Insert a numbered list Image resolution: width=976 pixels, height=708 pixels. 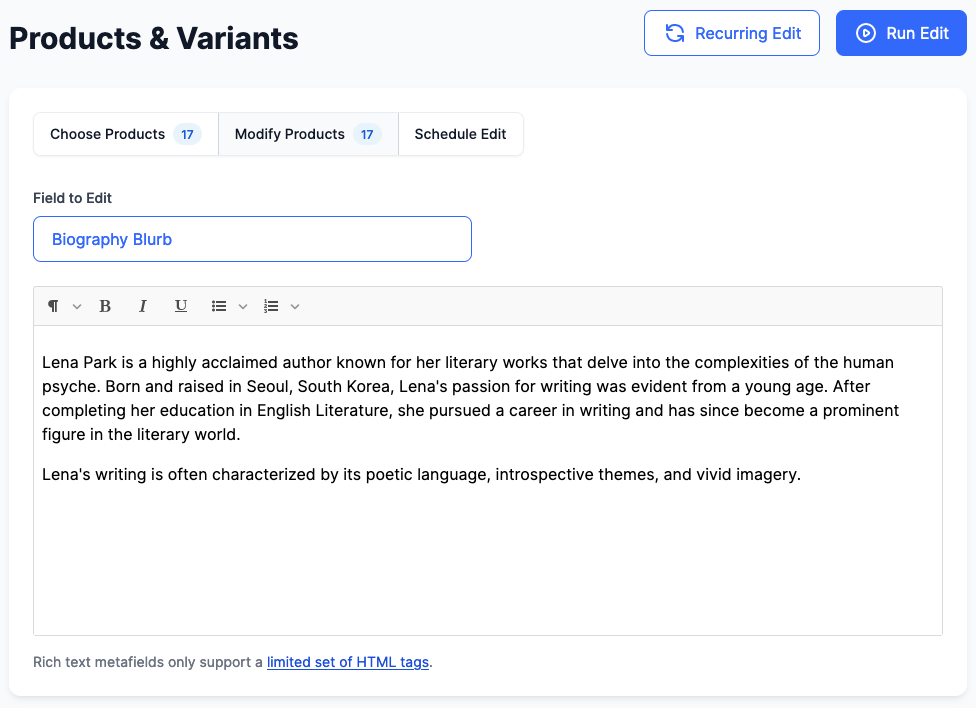point(271,306)
